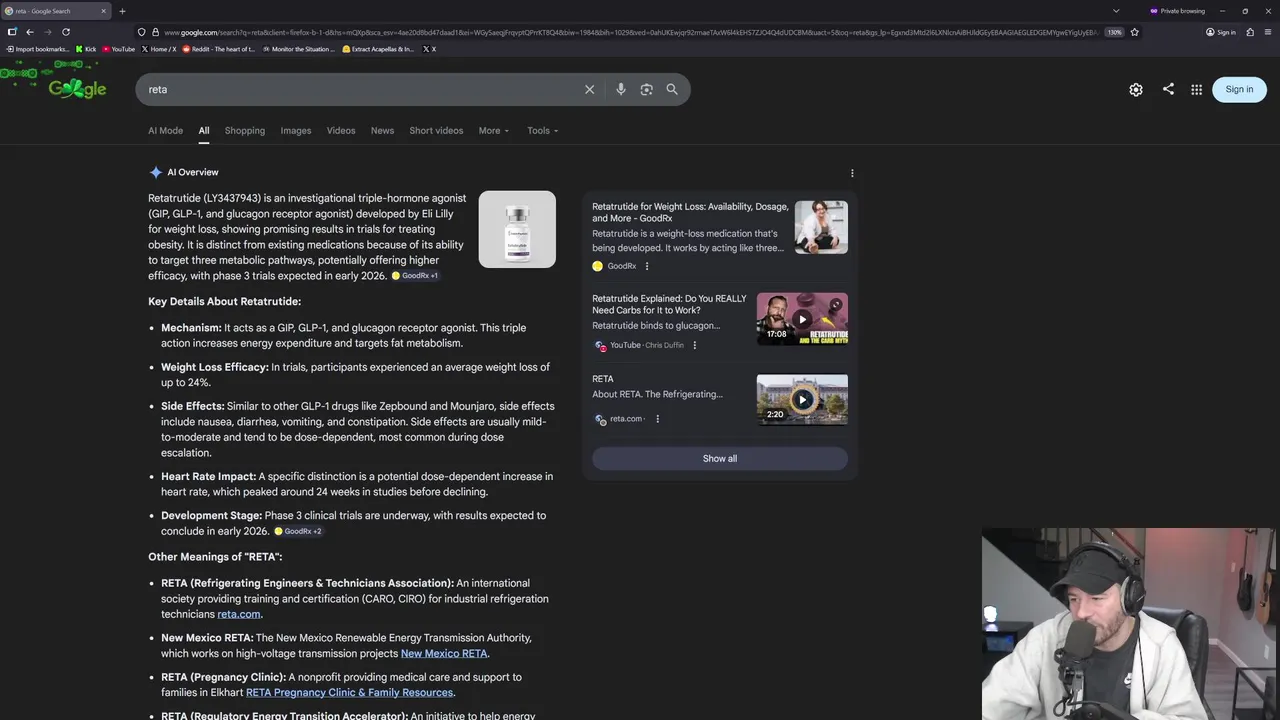Viewport: 1280px width, 720px height.
Task: Reset the 130% zoom level badge
Action: click(x=1114, y=32)
